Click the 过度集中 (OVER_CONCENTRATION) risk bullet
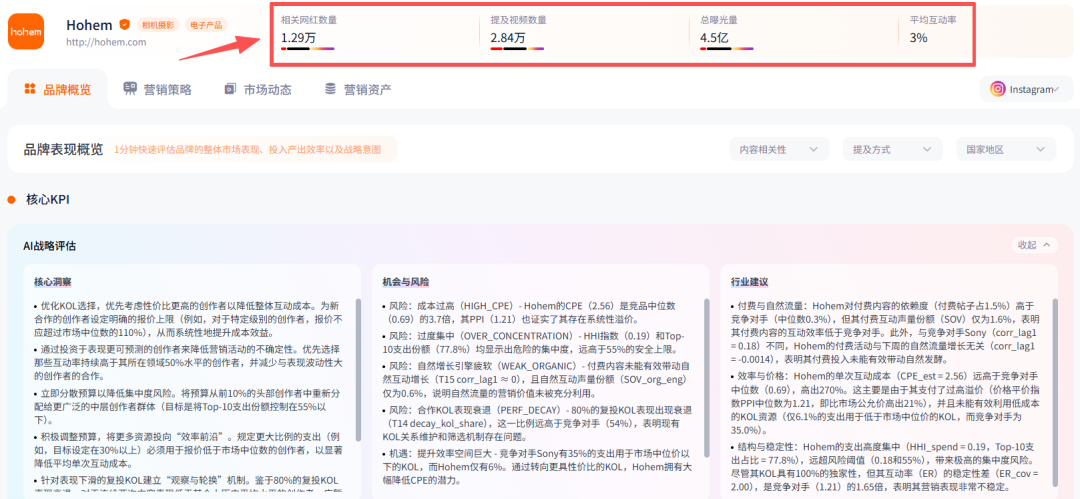This screenshot has height=499, width=1080. (x=538, y=343)
